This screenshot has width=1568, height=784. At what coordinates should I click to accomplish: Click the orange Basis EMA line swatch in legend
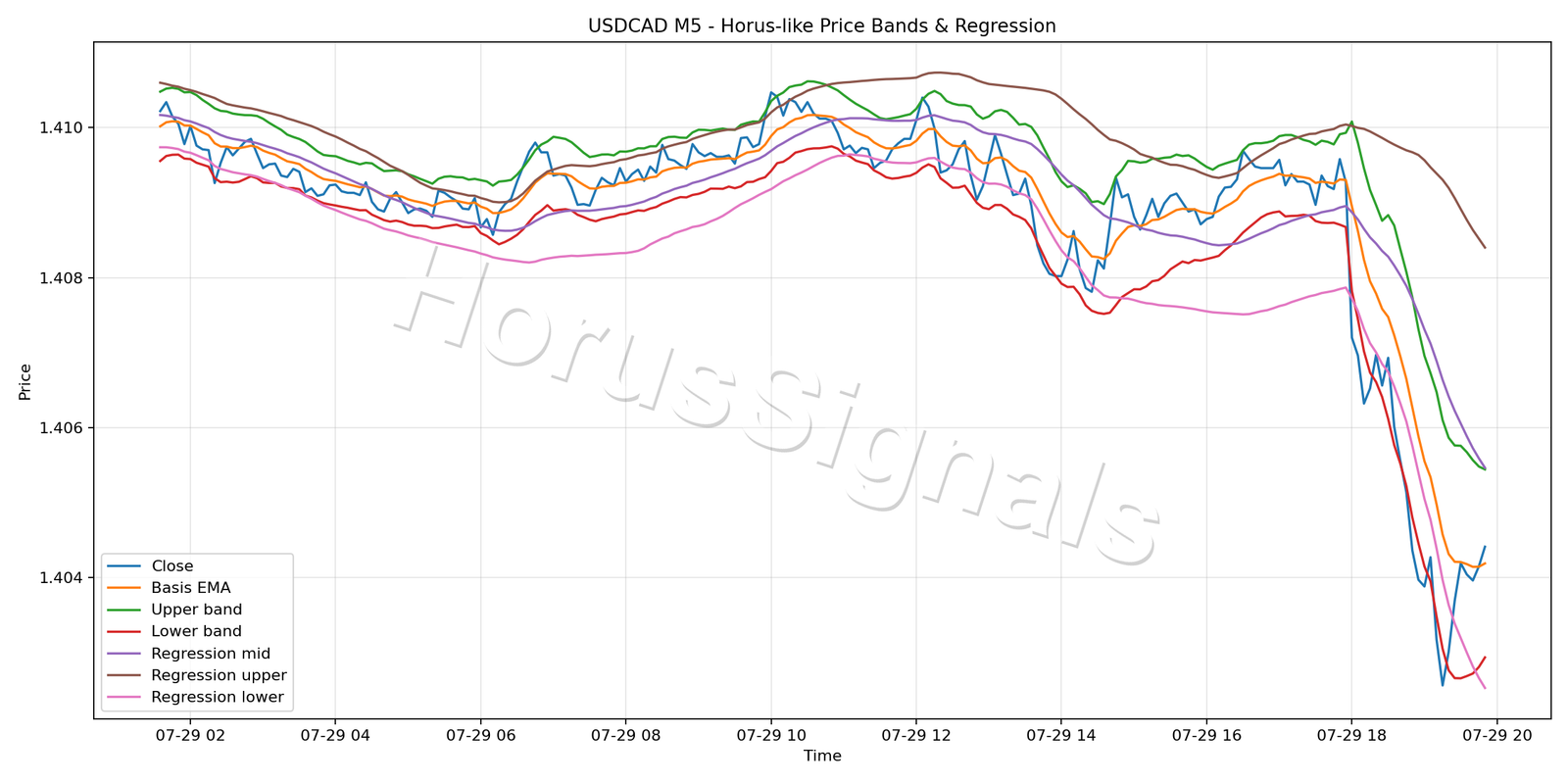tap(123, 588)
